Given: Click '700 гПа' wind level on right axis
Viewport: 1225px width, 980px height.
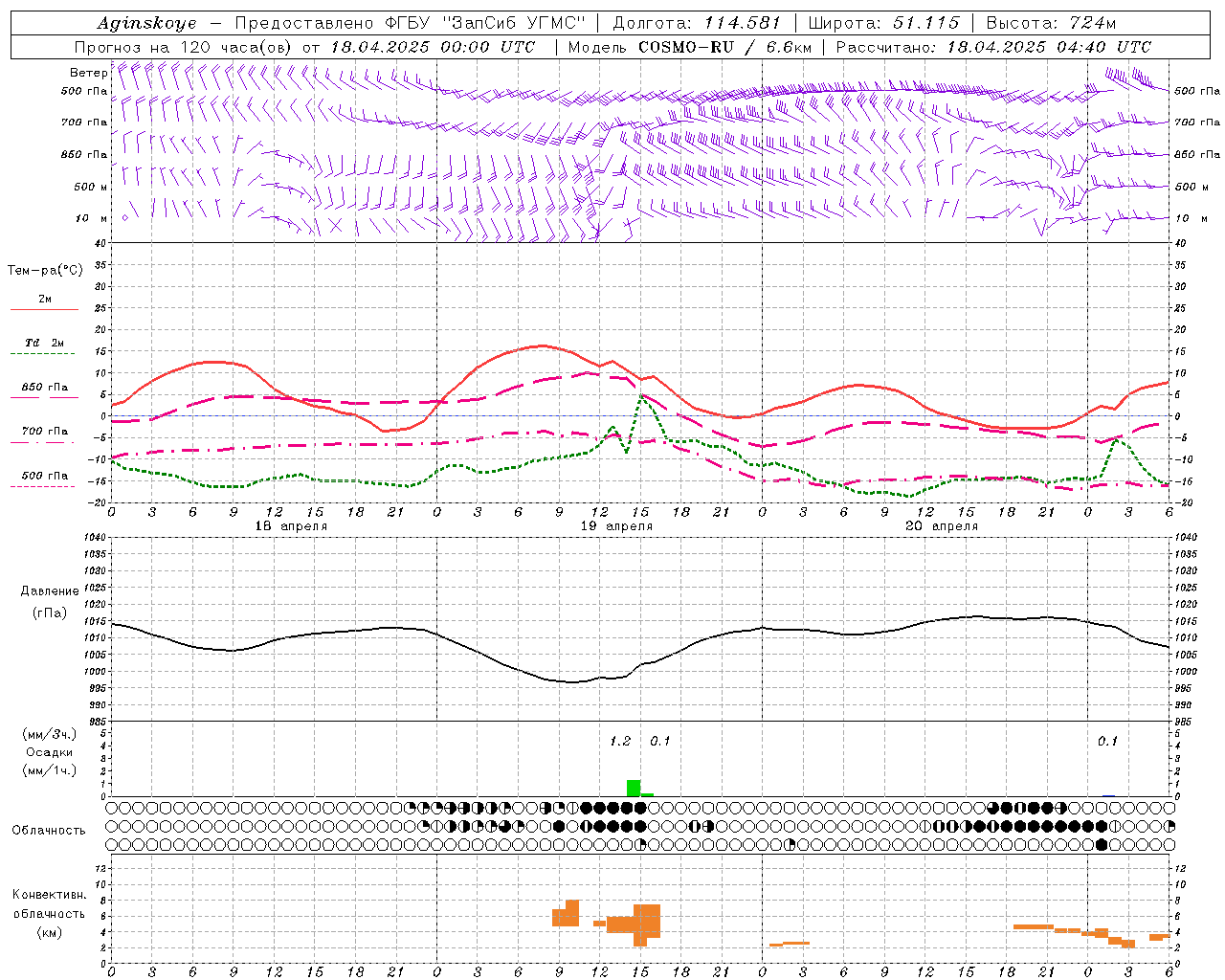Looking at the screenshot, I should click(1197, 122).
